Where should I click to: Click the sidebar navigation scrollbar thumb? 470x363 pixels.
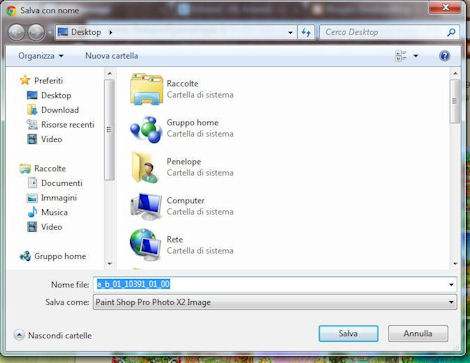coord(109,130)
